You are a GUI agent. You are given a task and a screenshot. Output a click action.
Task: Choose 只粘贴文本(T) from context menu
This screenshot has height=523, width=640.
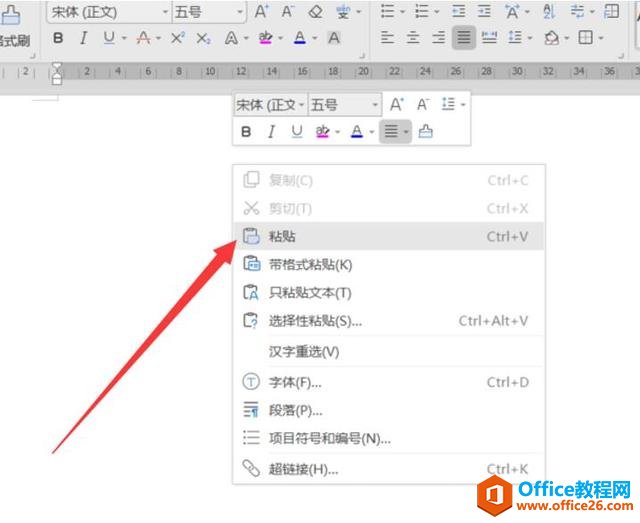coord(389,293)
